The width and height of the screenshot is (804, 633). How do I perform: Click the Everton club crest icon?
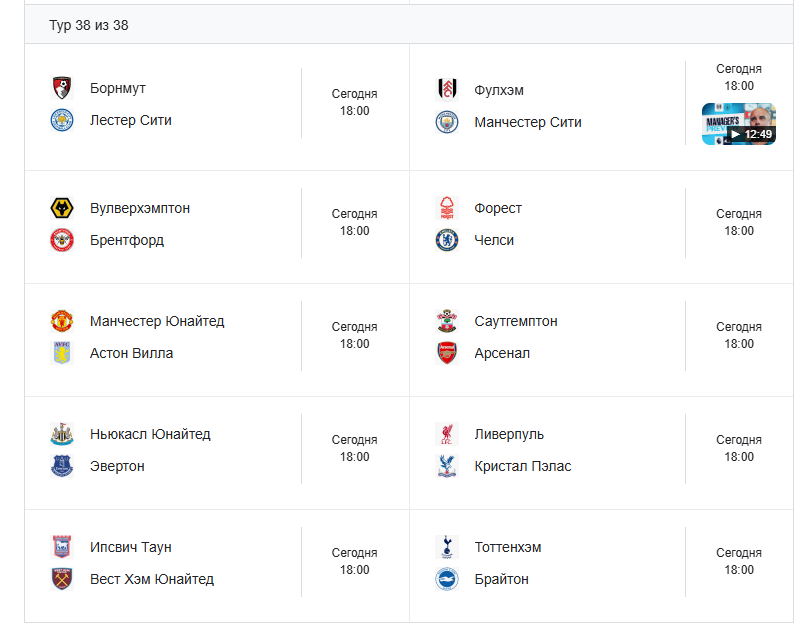[62, 466]
